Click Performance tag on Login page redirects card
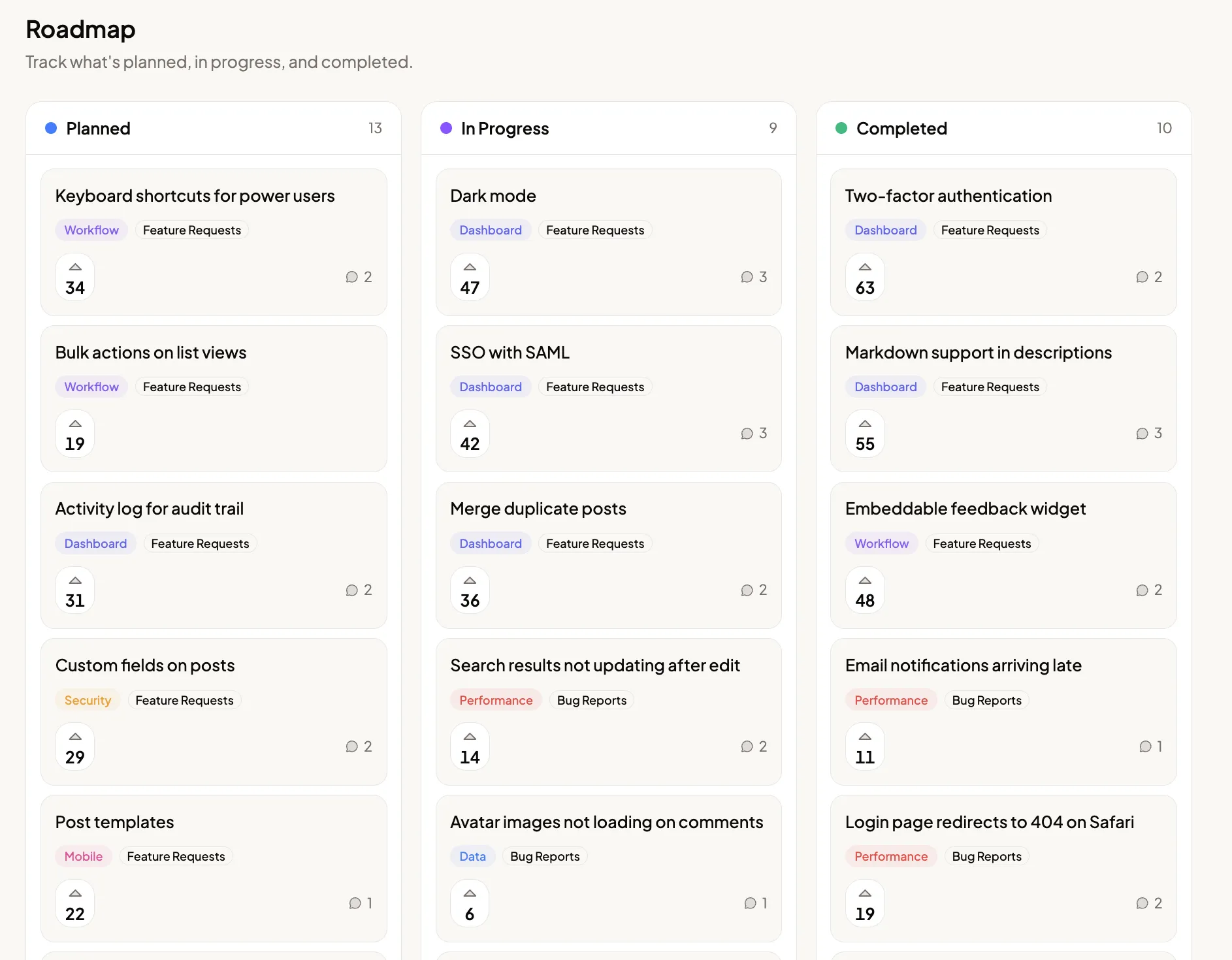 [x=891, y=856]
